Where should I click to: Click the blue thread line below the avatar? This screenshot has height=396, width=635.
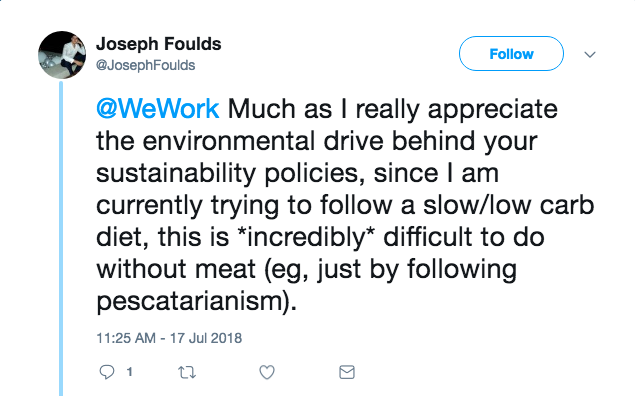pos(61,238)
